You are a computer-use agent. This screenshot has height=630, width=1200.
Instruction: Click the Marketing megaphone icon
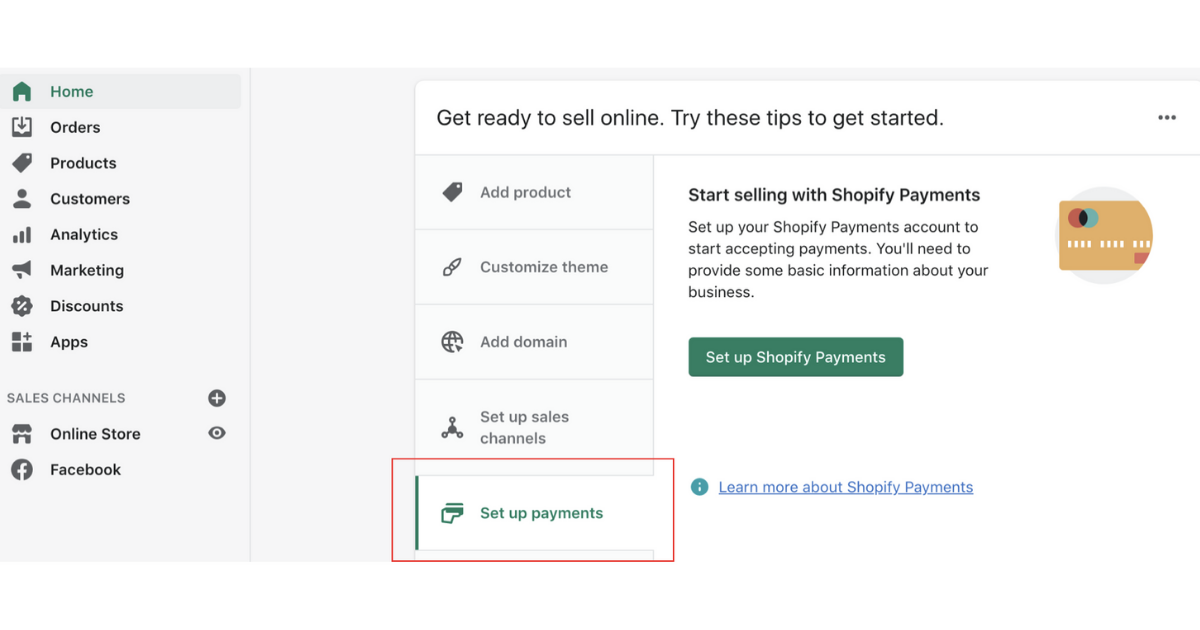22,270
